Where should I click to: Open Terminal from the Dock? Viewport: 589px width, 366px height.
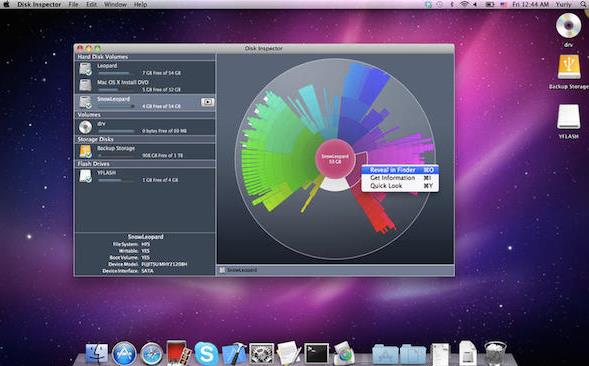pyautogui.click(x=316, y=354)
